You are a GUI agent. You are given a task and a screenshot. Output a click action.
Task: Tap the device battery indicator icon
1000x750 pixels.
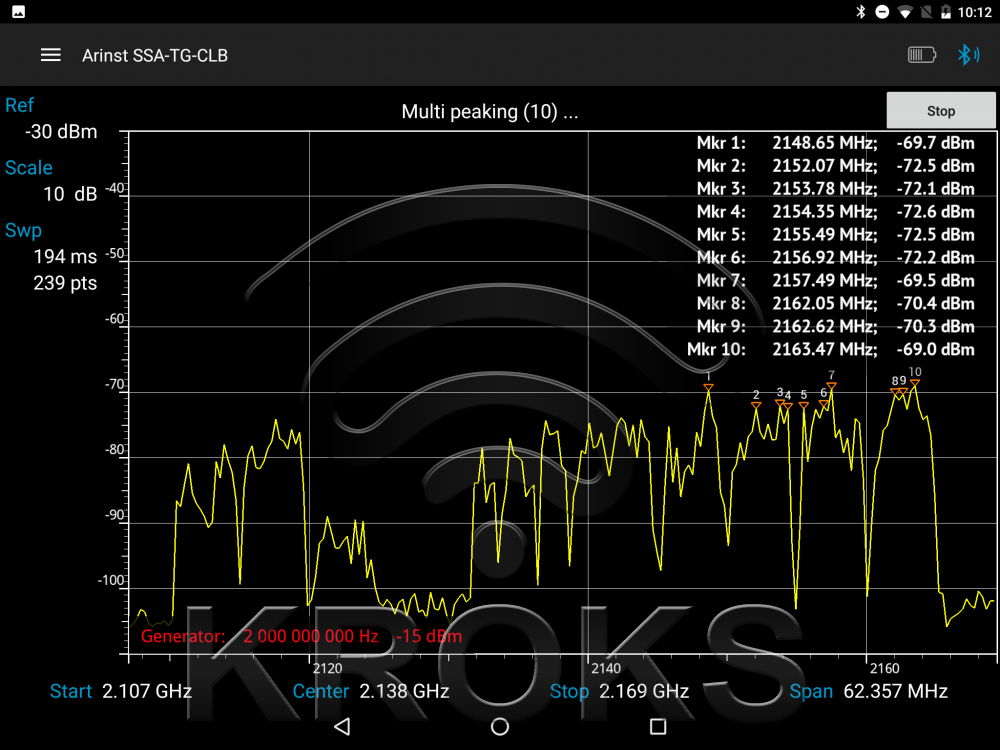tap(921, 55)
